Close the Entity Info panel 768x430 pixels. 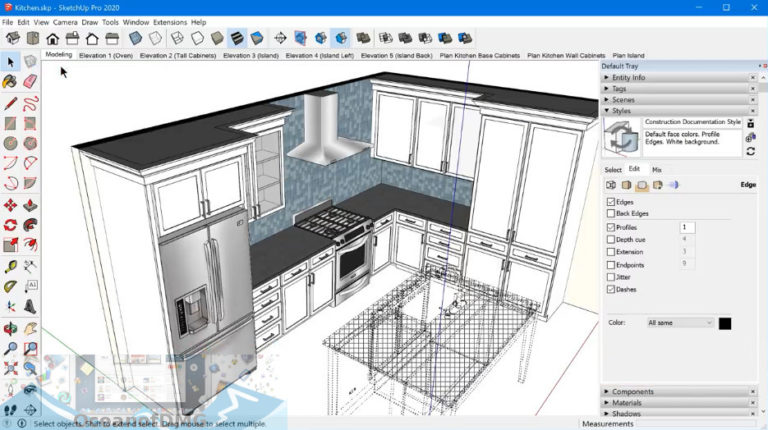[x=753, y=77]
